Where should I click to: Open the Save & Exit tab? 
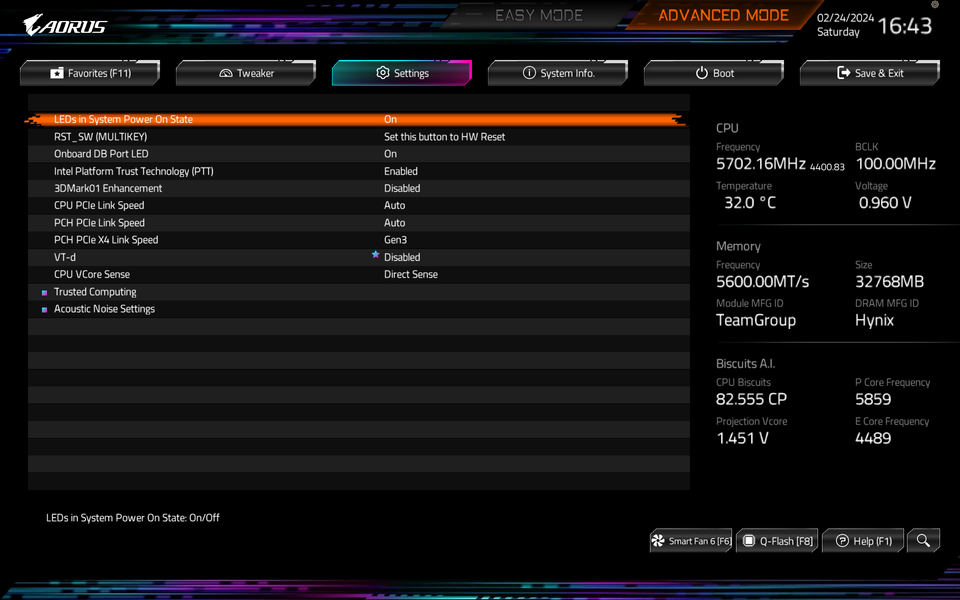point(870,73)
